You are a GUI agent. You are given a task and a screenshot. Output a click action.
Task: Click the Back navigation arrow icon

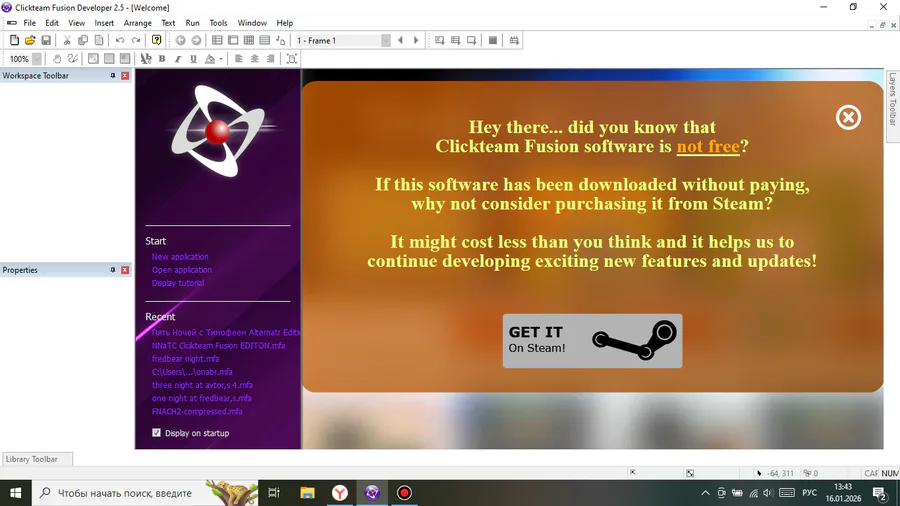(180, 40)
